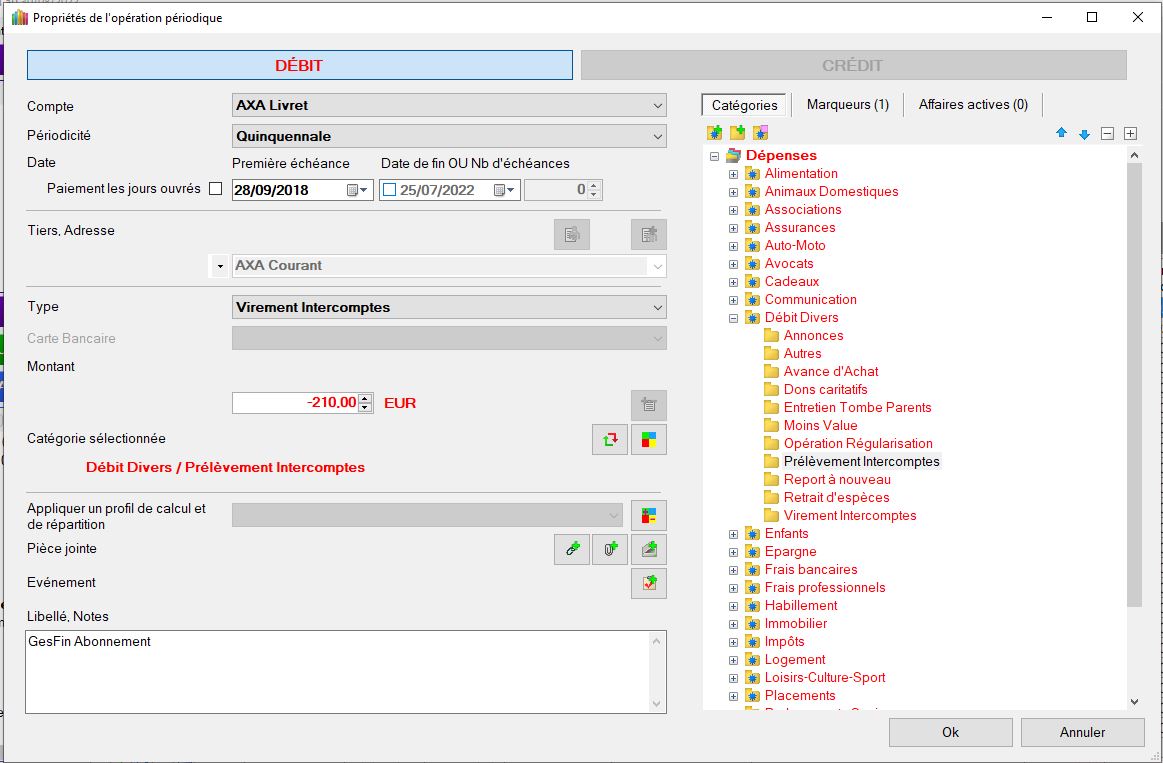1163x763 pixels.
Task: Click the red-green swap category arrows icon
Action: [609, 439]
